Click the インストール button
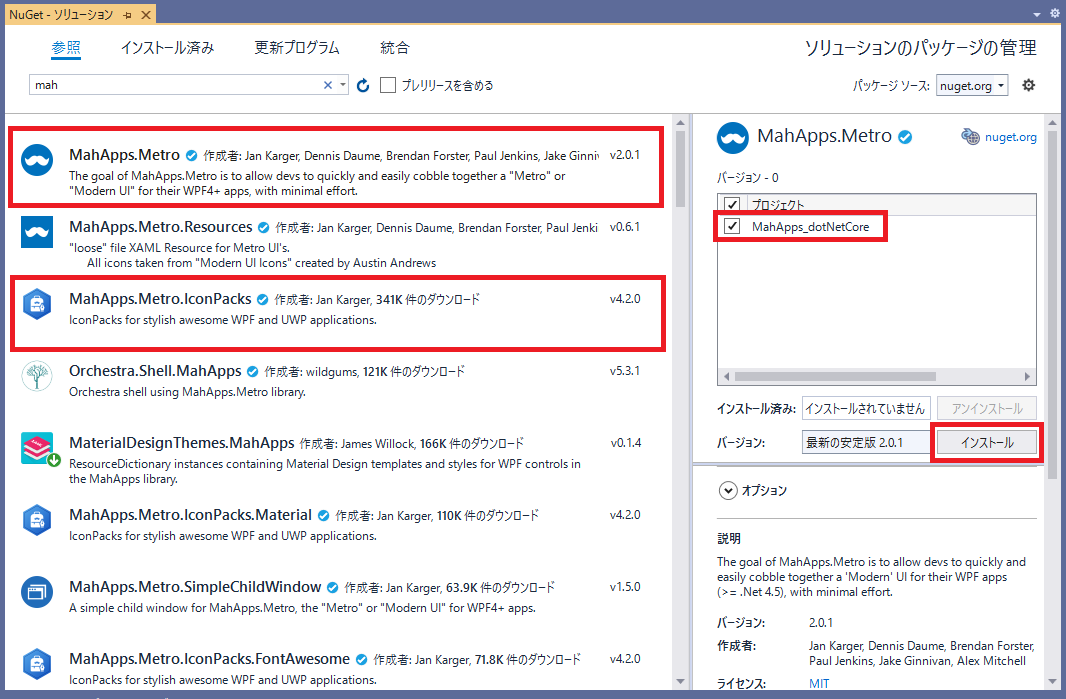This screenshot has width=1066, height=699. point(986,443)
